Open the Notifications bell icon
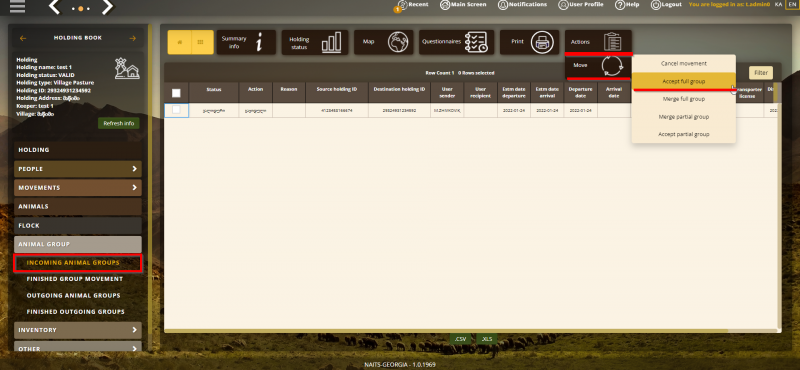Screen dimensions: 800x370 tap(503, 5)
